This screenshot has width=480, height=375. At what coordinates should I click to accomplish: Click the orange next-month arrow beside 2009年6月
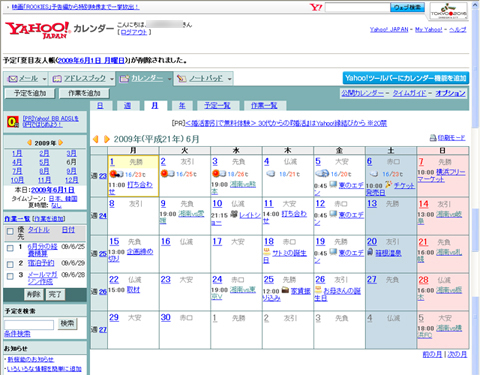107,139
